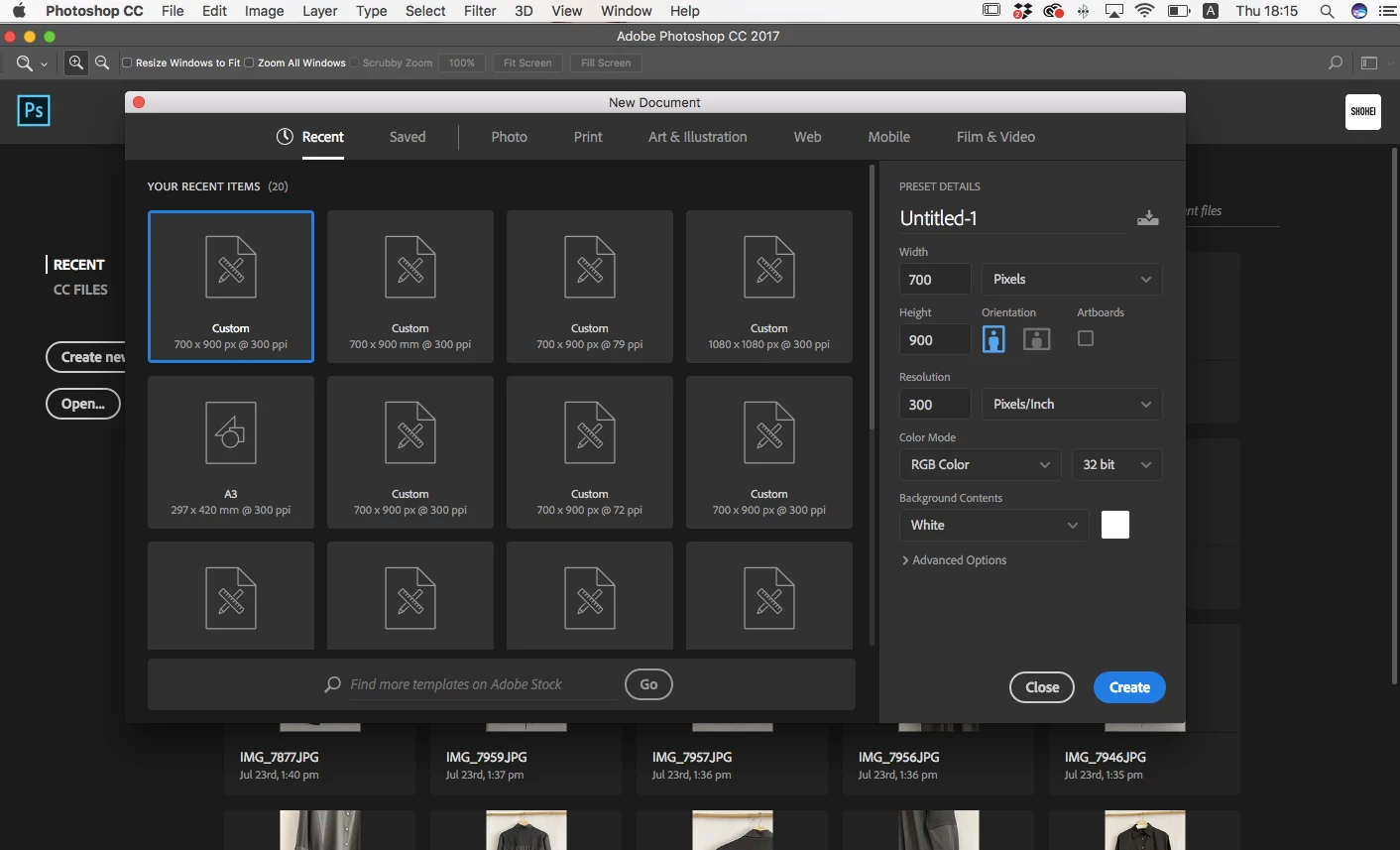Click Spotlight search icon in menu bar

click(1327, 11)
